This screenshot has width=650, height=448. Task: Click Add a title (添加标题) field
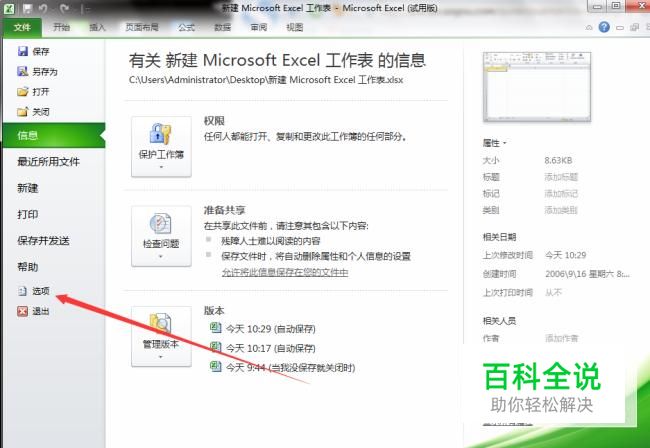pos(561,177)
